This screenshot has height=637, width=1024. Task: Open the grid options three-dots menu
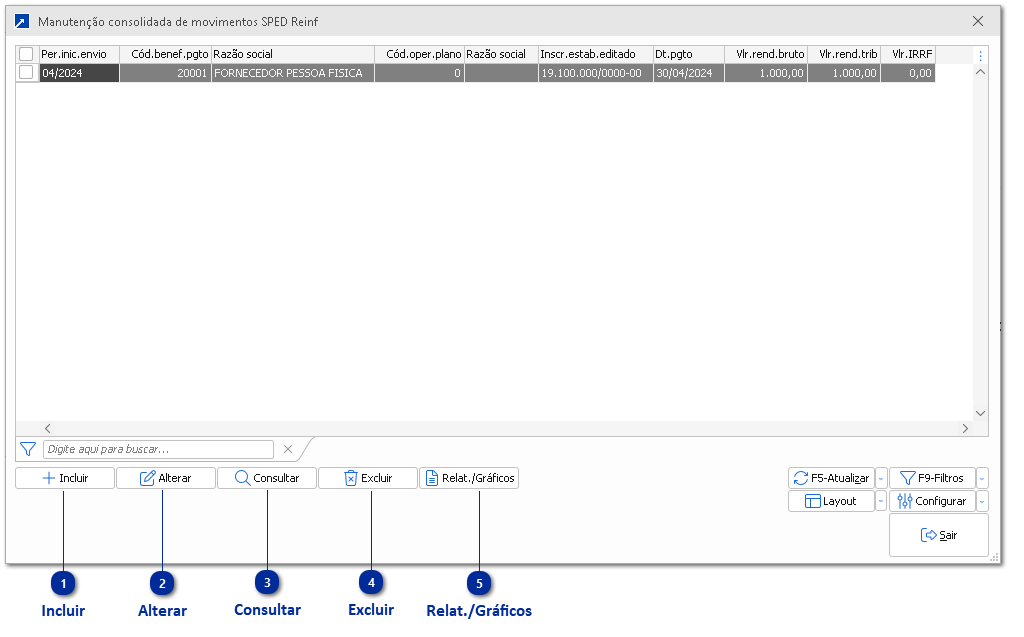[x=980, y=56]
